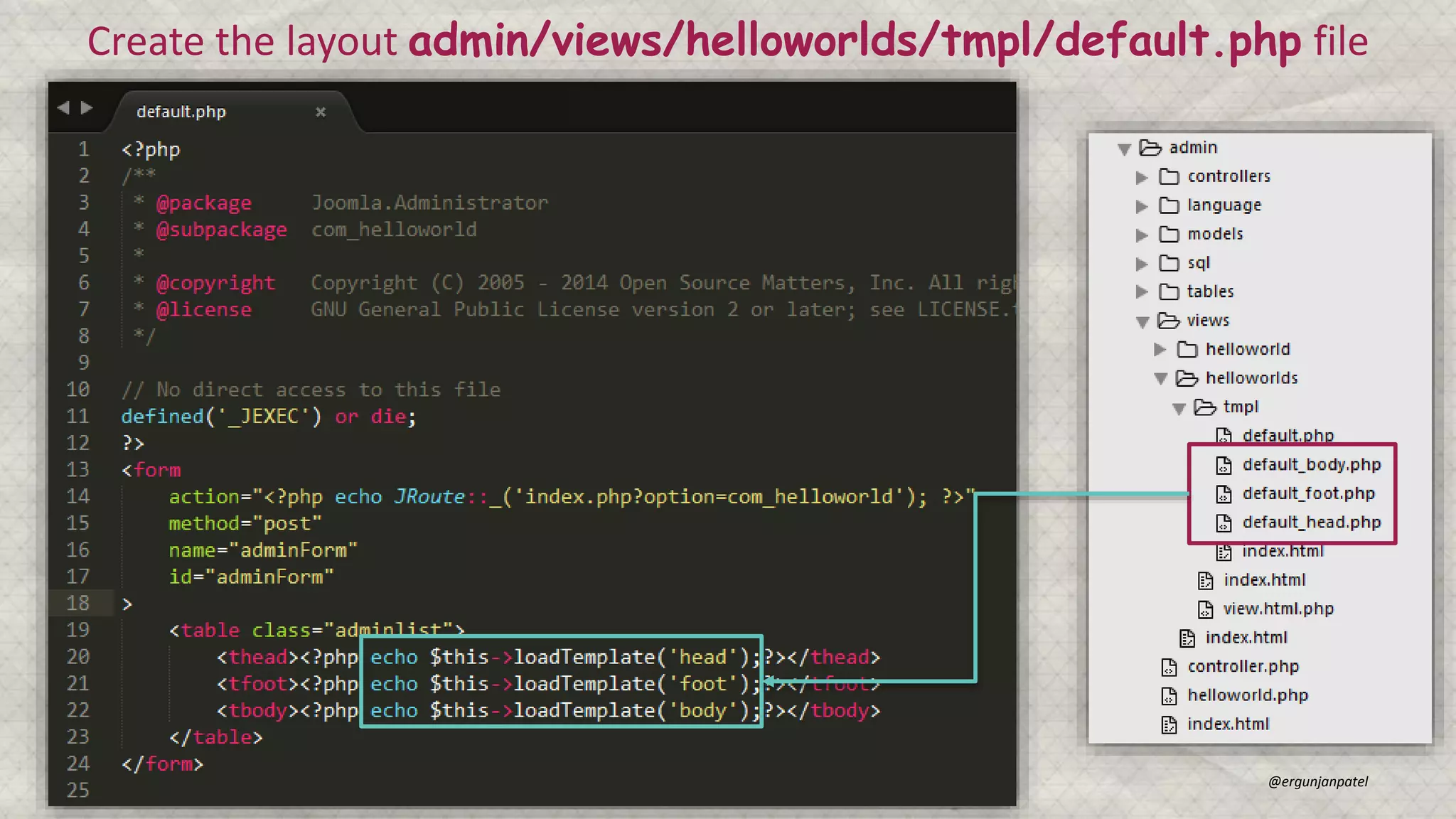Collapse the admin folder
1456x819 pixels.
coord(1124,149)
